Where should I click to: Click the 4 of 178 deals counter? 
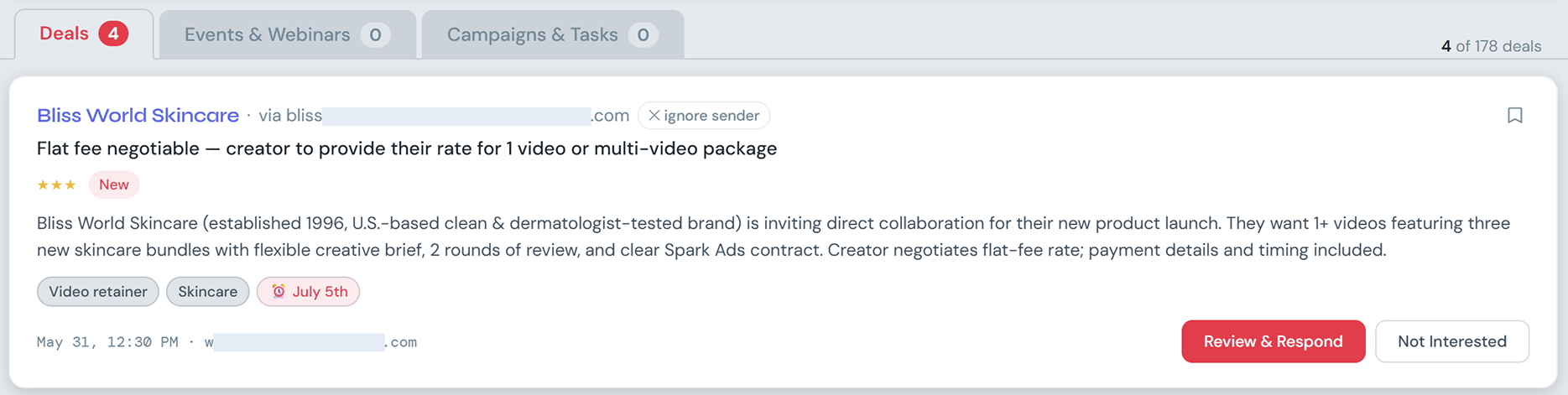[x=1491, y=46]
